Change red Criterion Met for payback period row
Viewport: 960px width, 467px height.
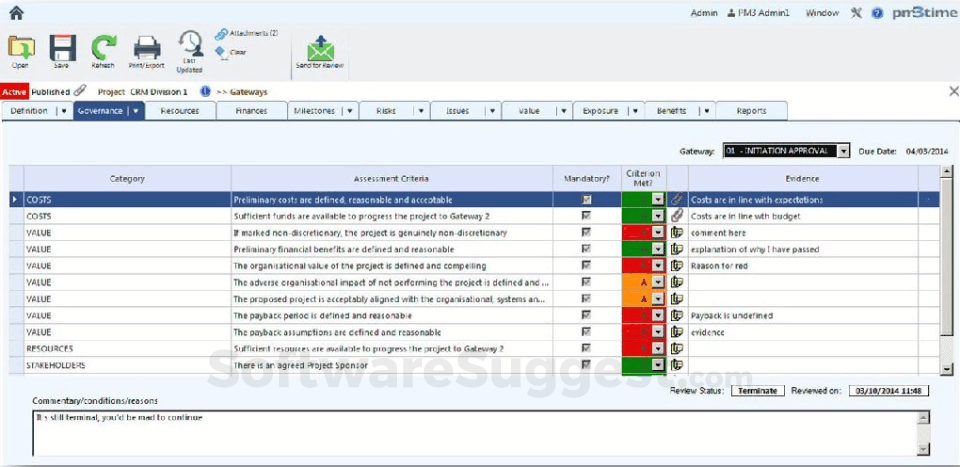coord(658,315)
